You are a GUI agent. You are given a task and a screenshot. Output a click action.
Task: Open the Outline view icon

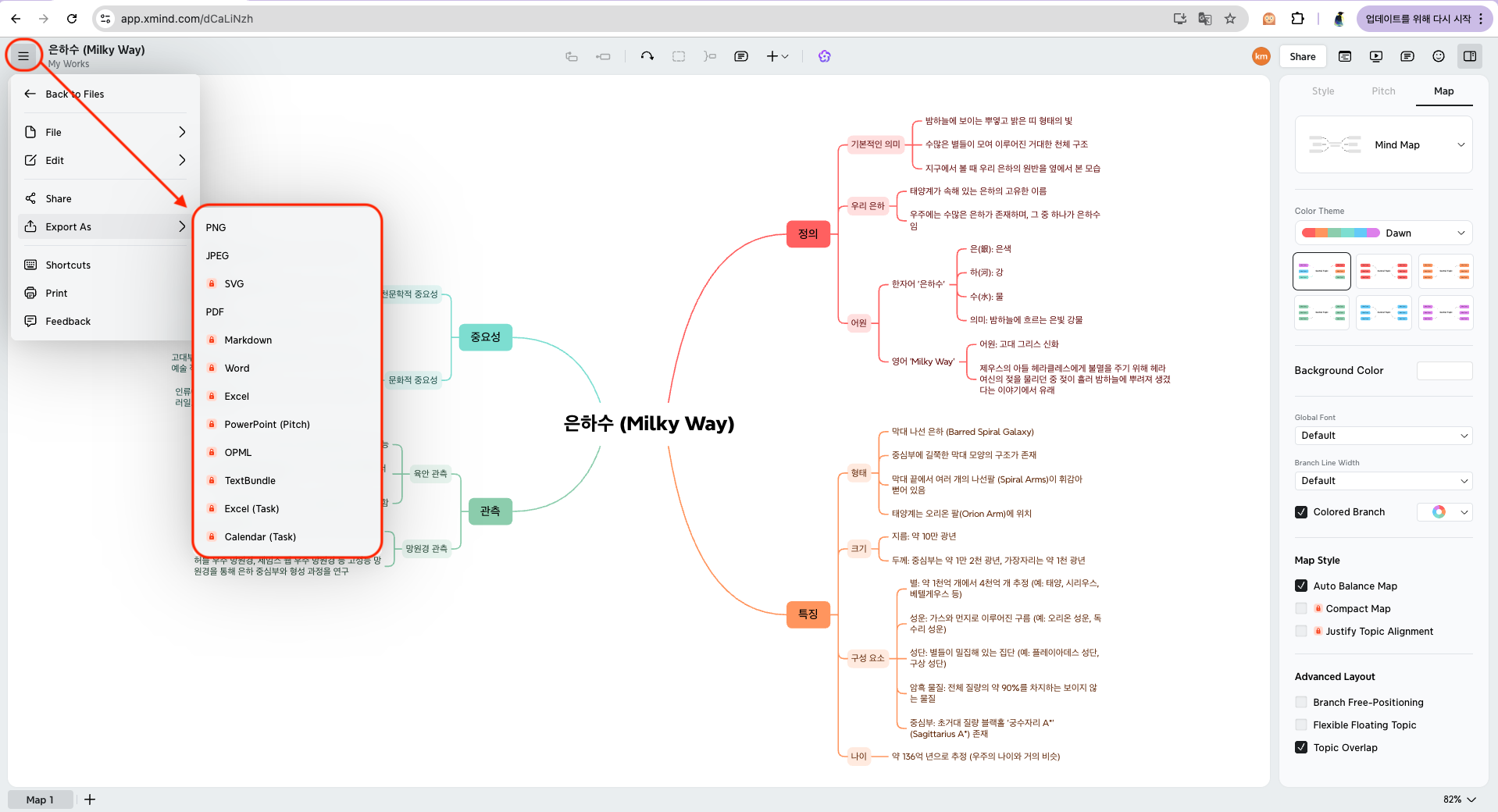point(1345,56)
